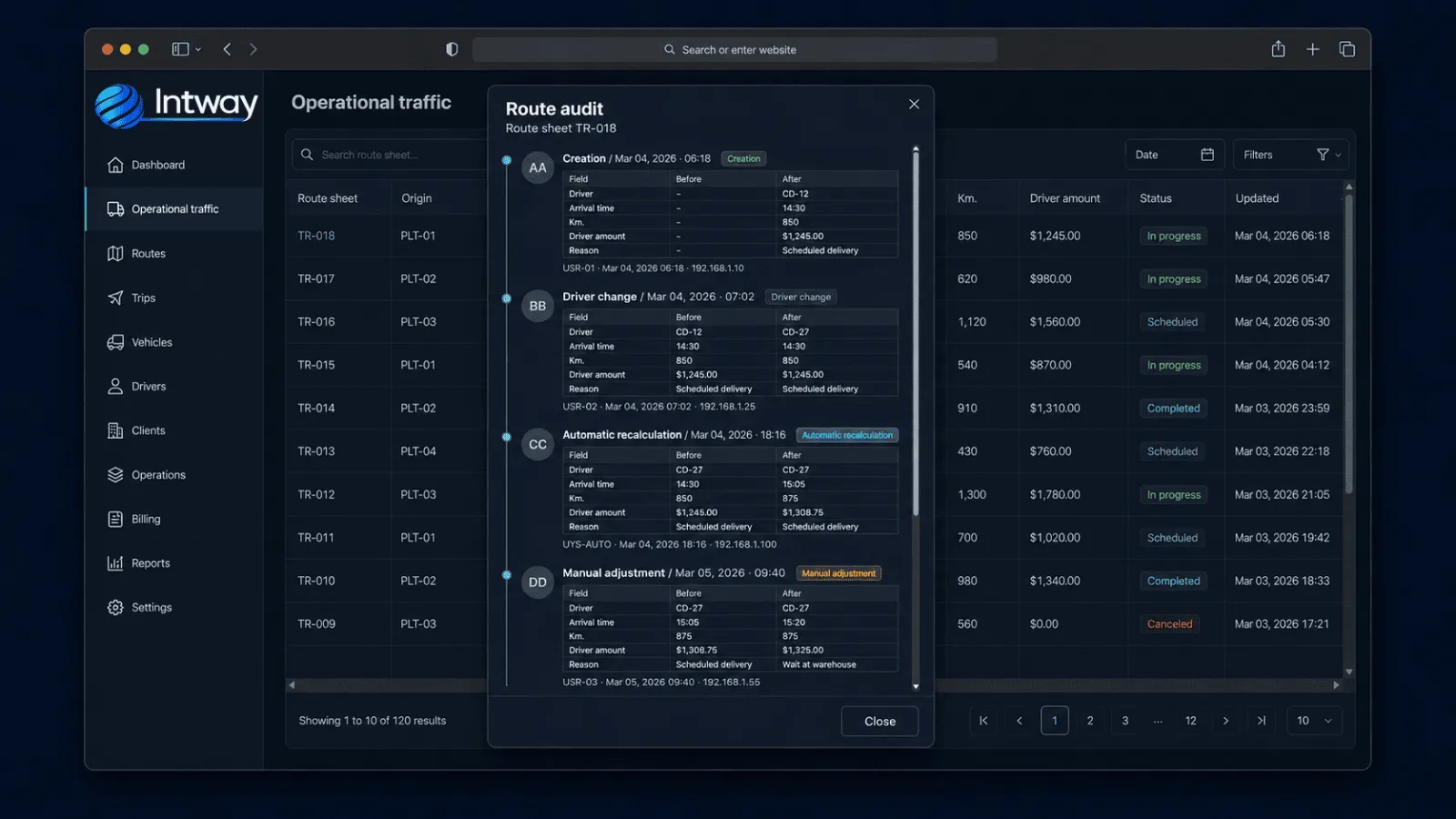The width and height of the screenshot is (1456, 819).
Task: Click browser share icon
Action: (1278, 49)
